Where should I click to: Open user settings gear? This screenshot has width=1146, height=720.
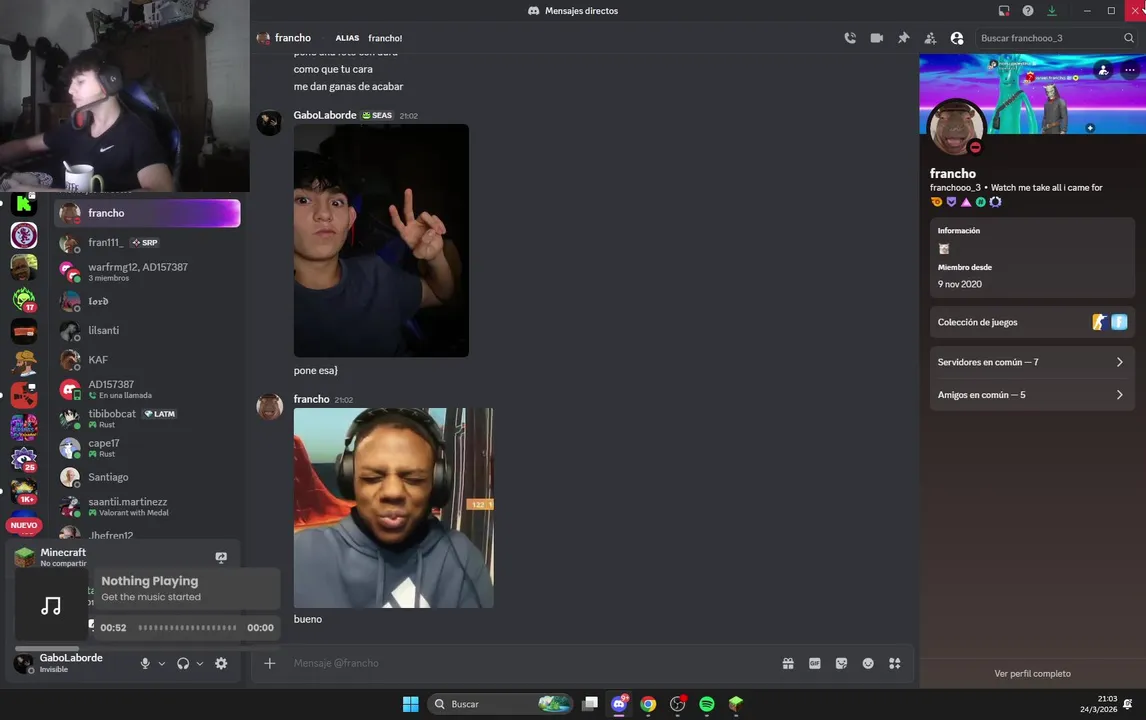[221, 664]
